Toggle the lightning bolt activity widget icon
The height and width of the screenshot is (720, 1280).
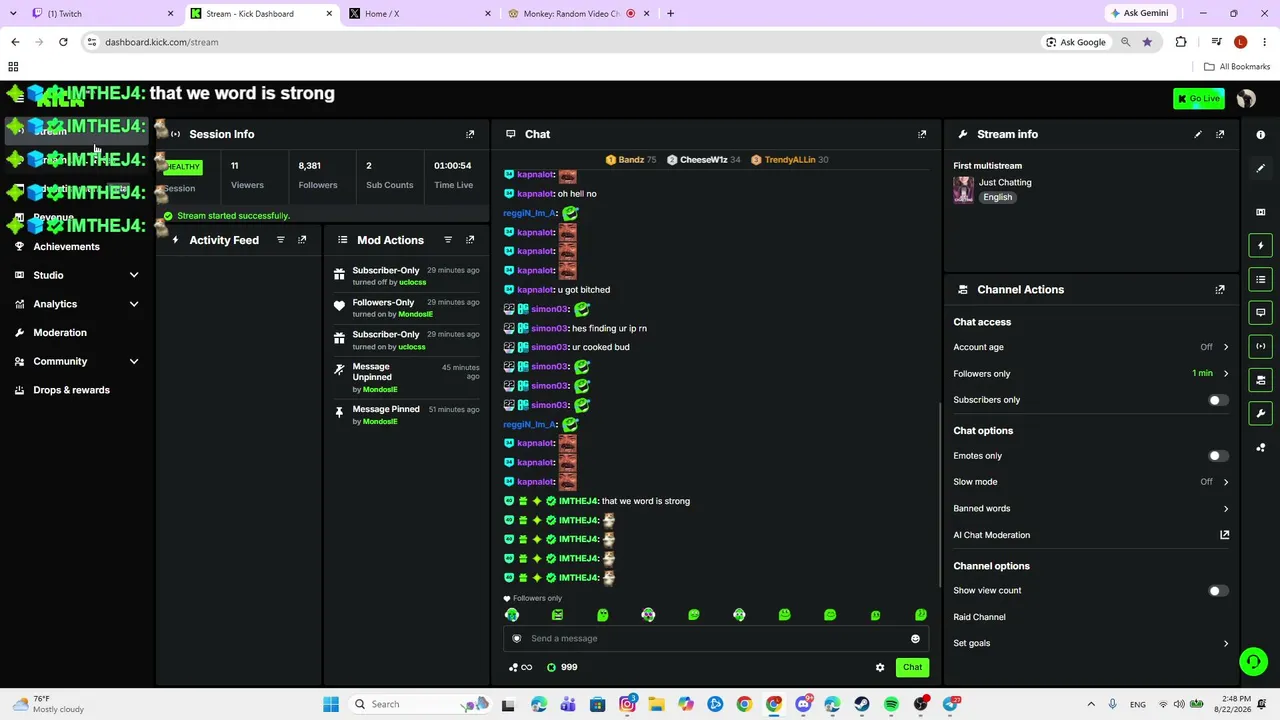click(1261, 246)
